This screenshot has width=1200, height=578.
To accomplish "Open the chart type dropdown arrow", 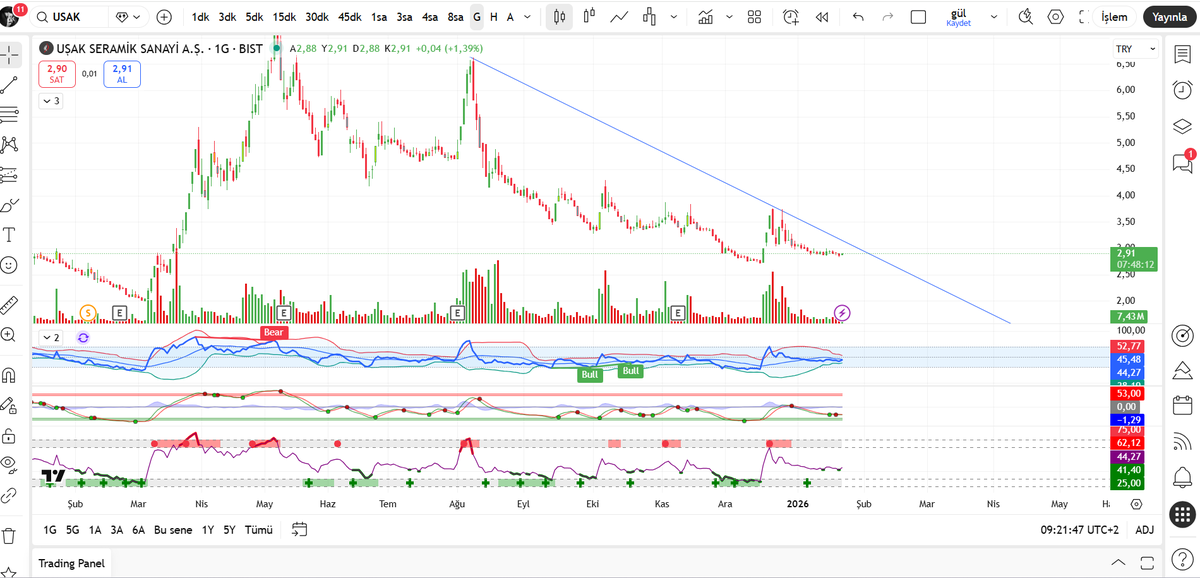I will (674, 17).
